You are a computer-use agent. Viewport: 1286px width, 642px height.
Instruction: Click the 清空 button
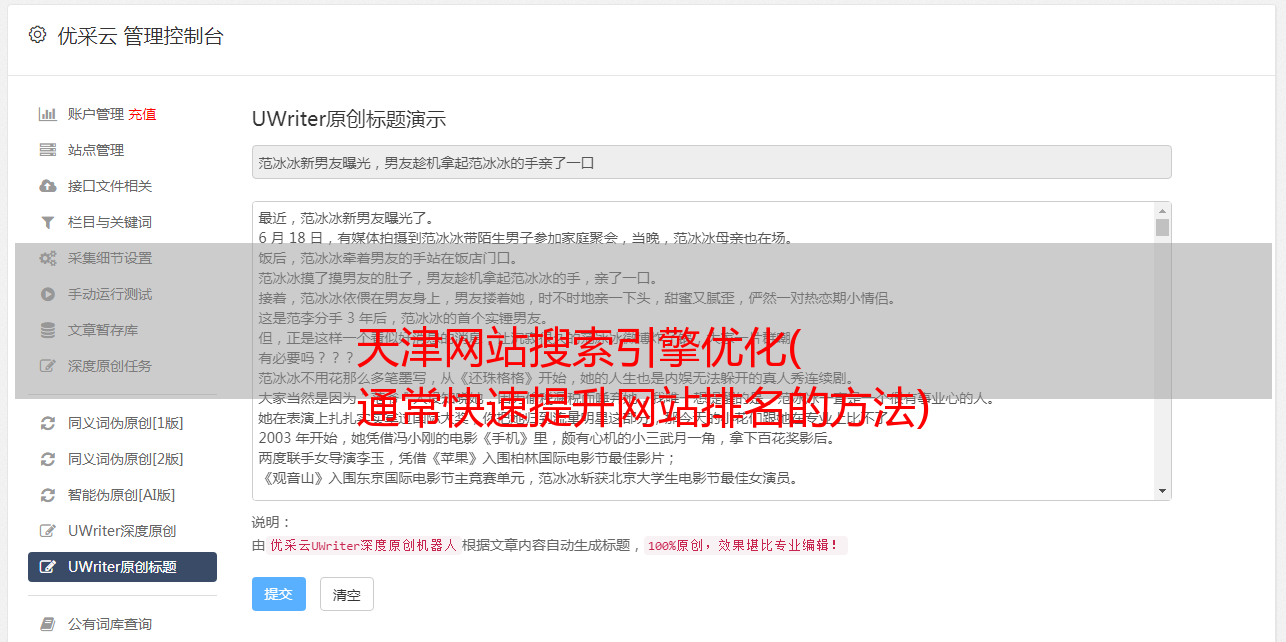[347, 594]
